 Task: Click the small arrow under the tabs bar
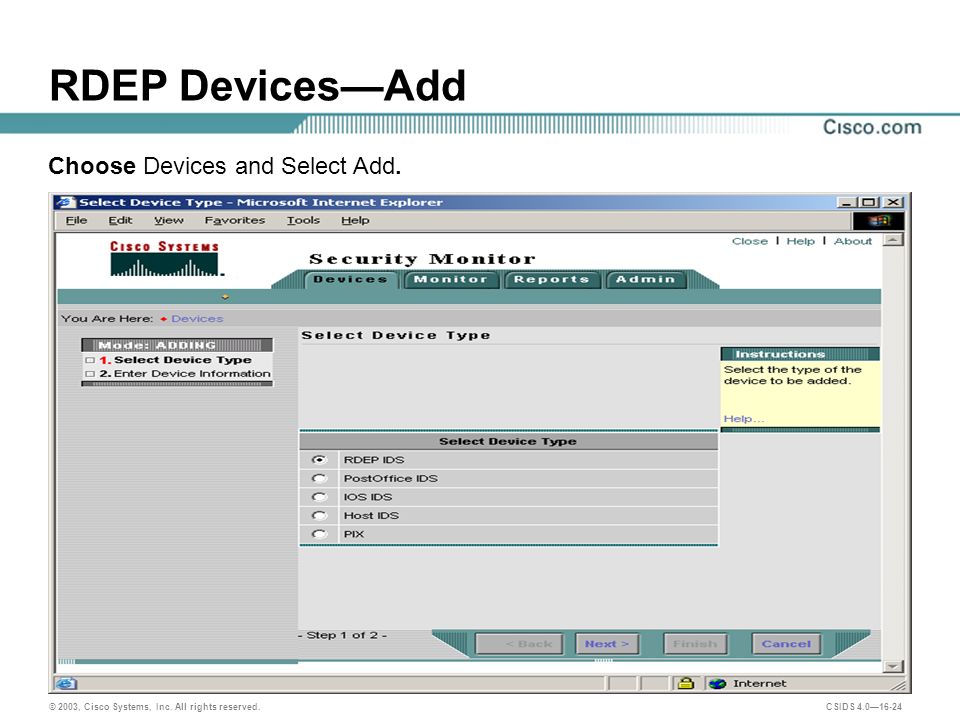tap(225, 297)
